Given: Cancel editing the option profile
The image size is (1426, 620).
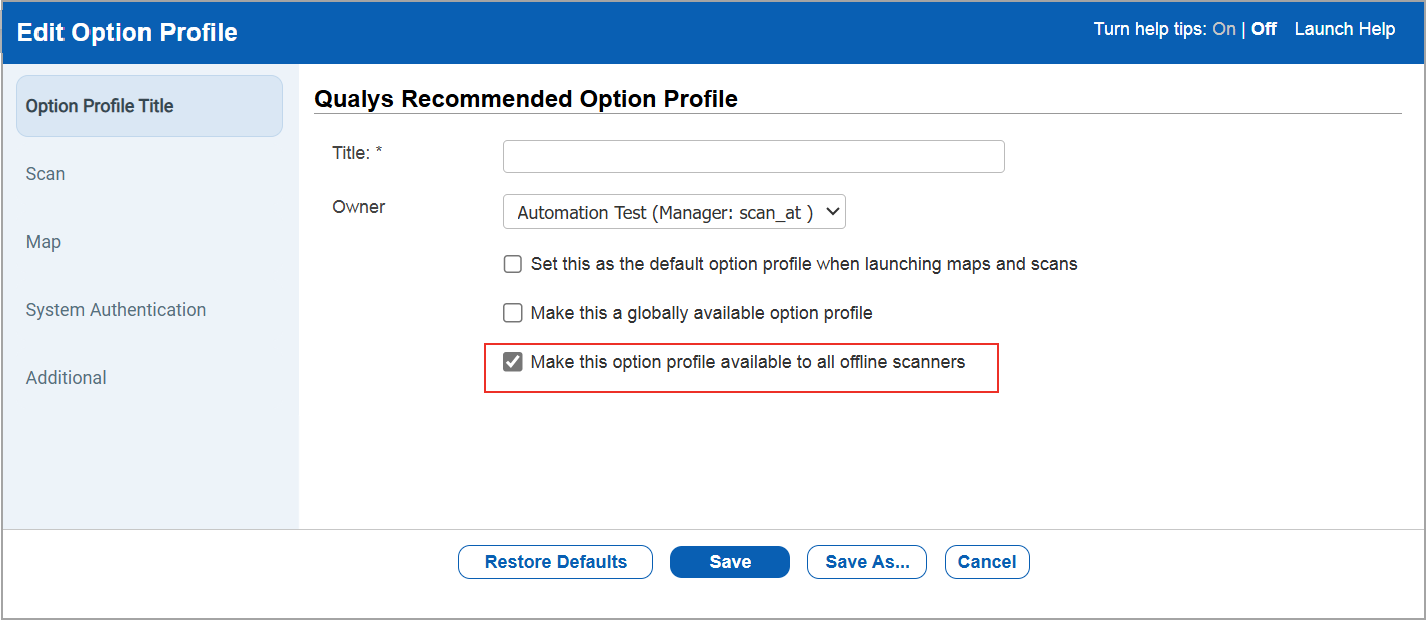Looking at the screenshot, I should [986, 561].
